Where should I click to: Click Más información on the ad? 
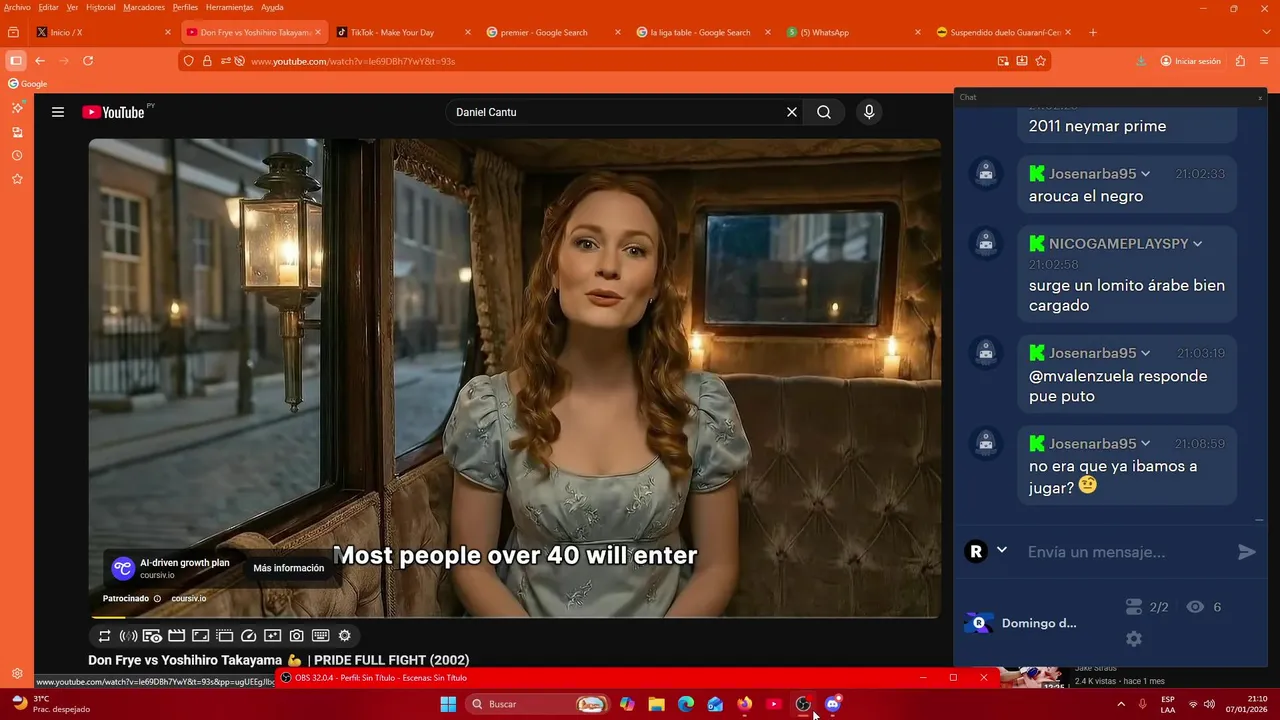click(288, 568)
